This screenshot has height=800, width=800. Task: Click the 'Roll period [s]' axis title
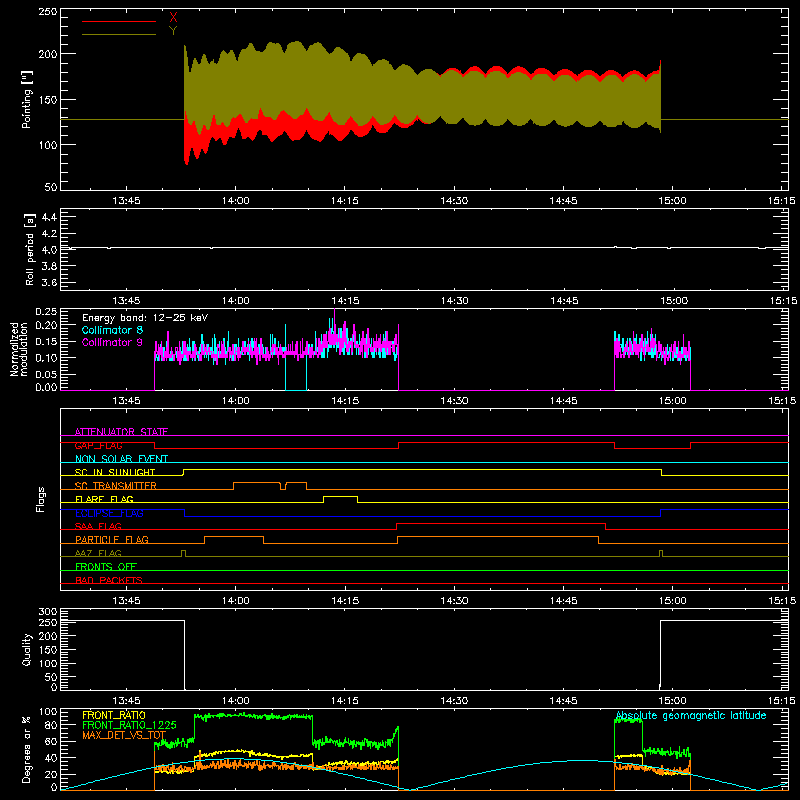click(x=29, y=249)
